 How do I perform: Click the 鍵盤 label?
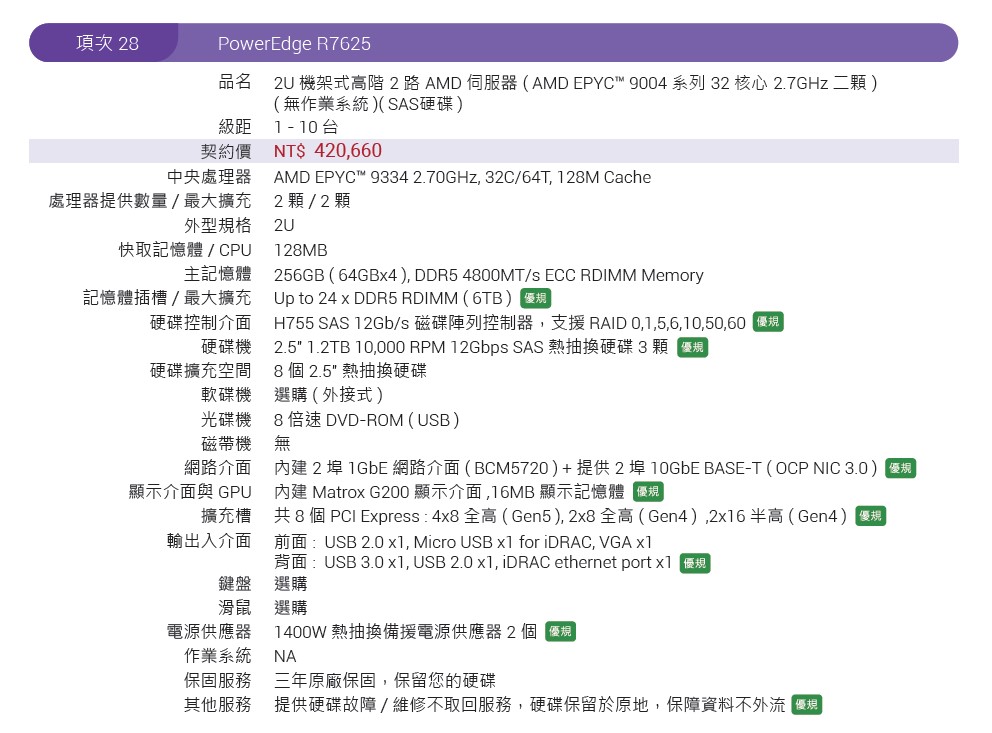tap(235, 584)
